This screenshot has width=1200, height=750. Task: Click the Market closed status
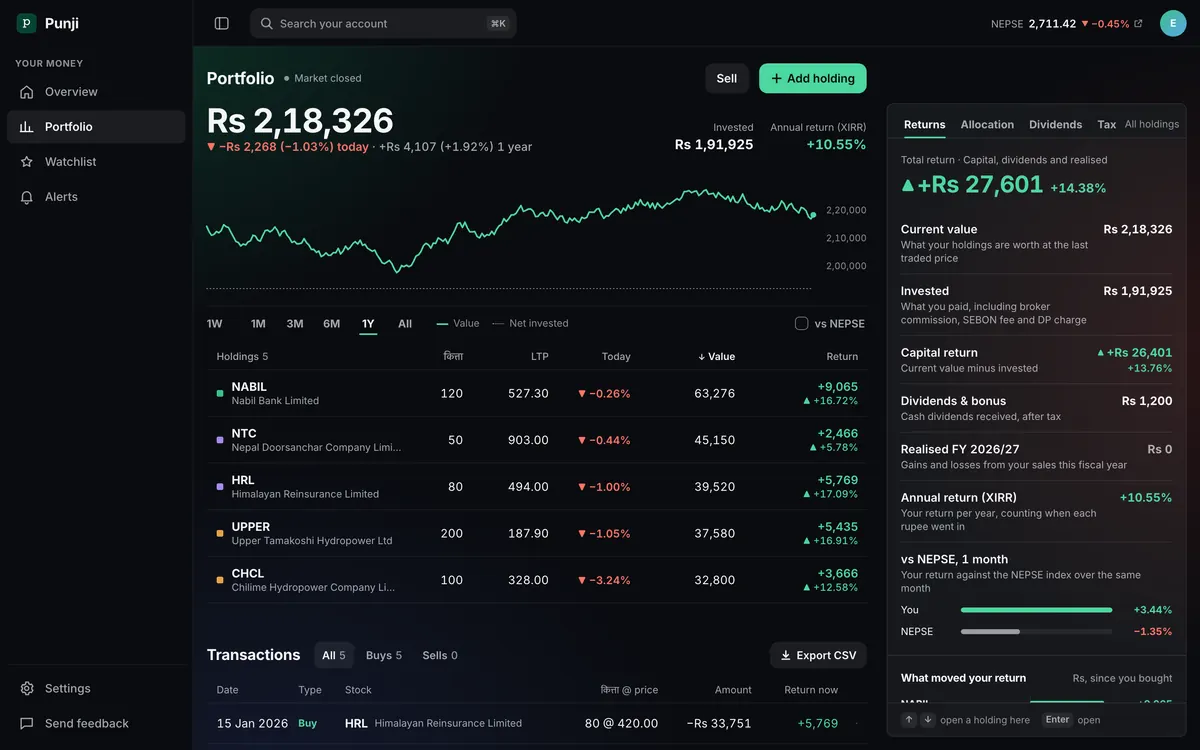pos(322,78)
